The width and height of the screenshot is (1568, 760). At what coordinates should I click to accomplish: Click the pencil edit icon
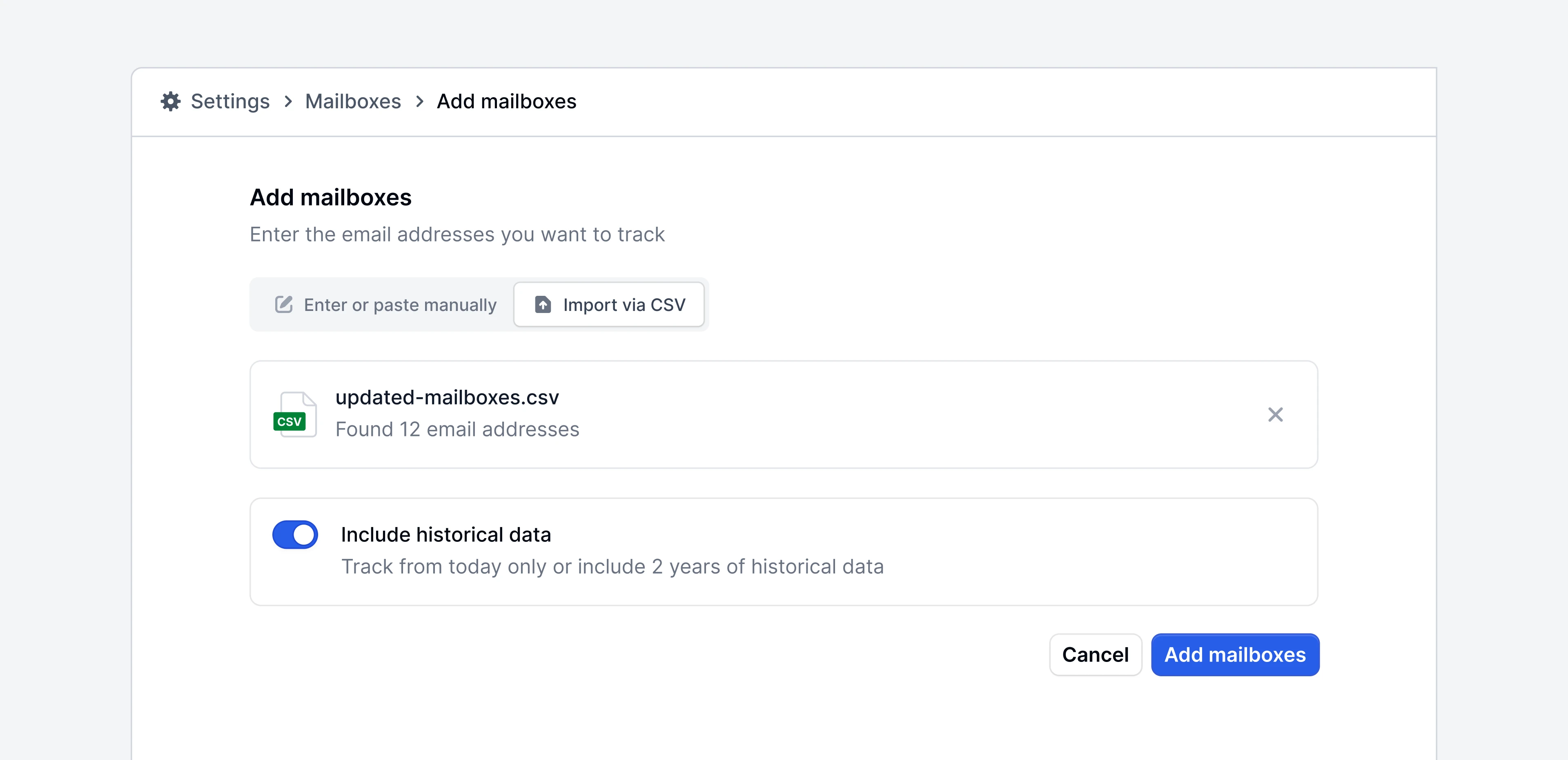(284, 304)
